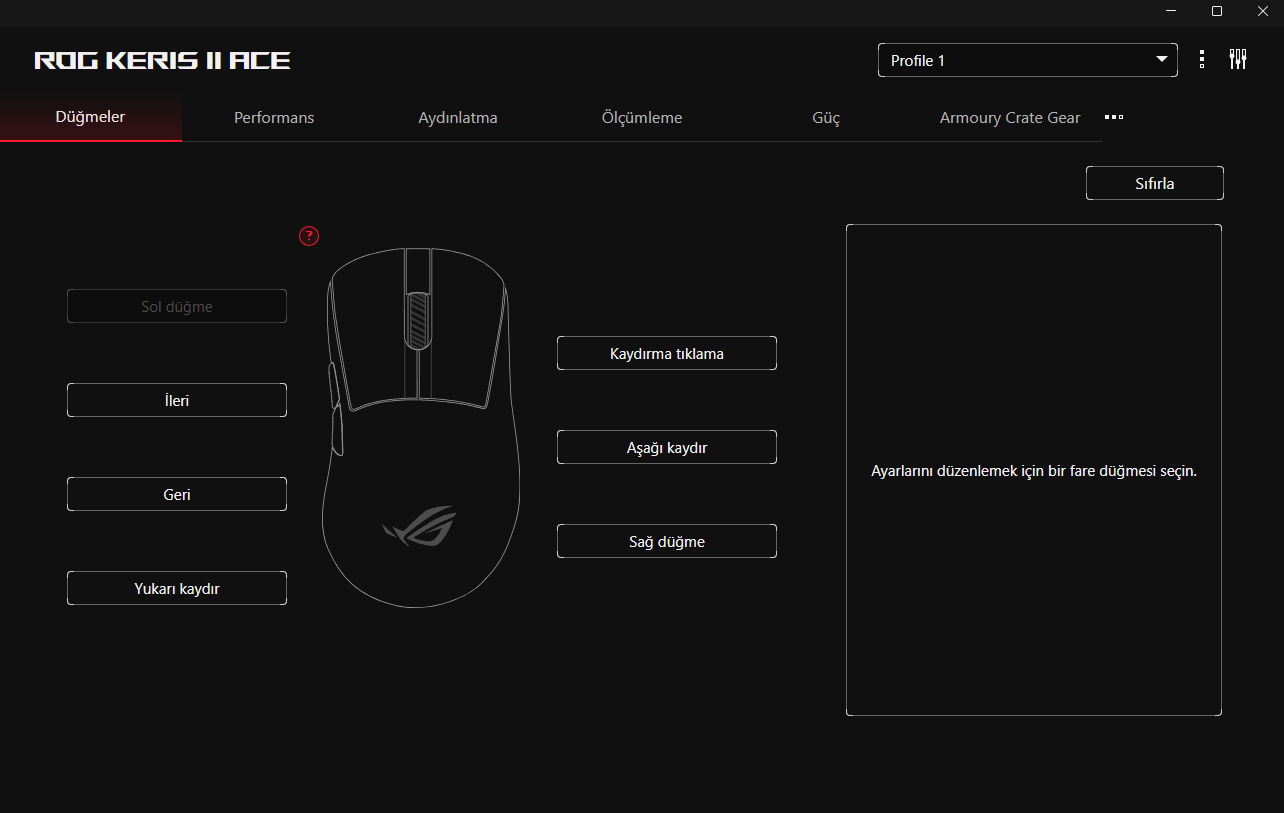Click the more tabs ellipsis icon
The image size is (1284, 813).
click(1114, 117)
